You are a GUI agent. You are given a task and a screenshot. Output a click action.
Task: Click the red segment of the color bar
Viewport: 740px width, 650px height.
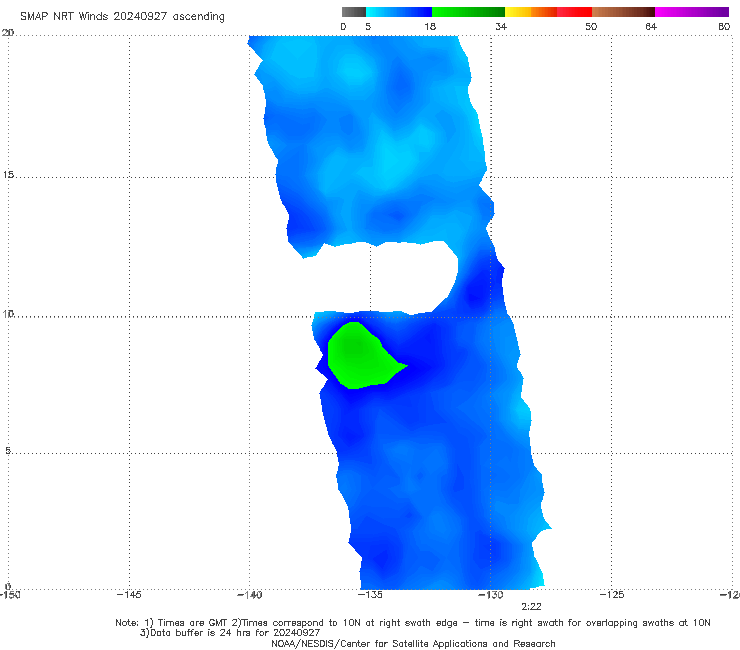574,12
